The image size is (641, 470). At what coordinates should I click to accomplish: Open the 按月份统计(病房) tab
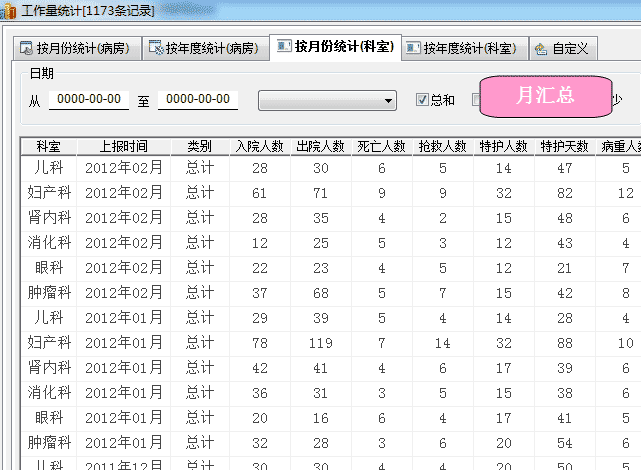[x=77, y=48]
